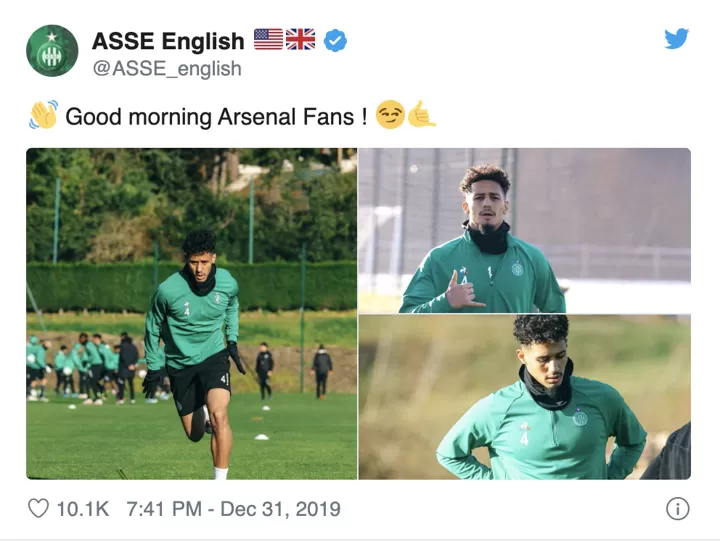Click the Good morning Arsenal Fans text

pos(216,116)
